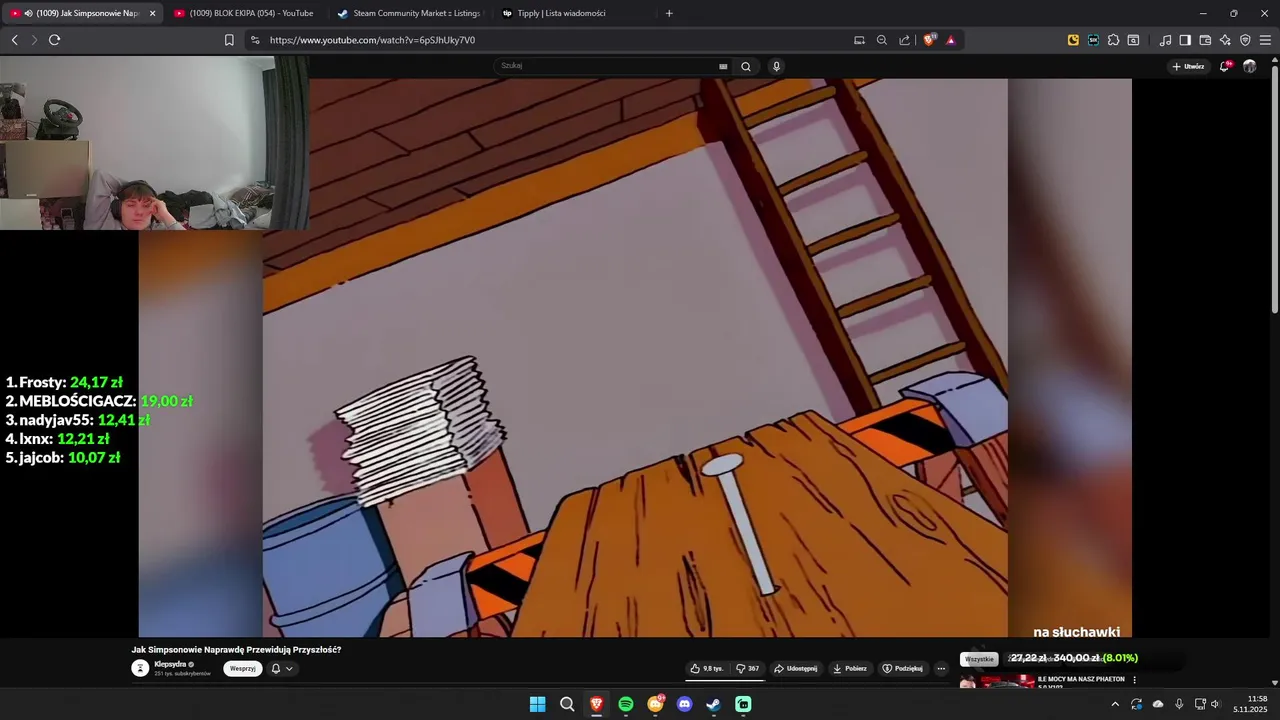Screen dimensions: 1280x720
Task: Click the Pobierz download button
Action: pos(850,668)
